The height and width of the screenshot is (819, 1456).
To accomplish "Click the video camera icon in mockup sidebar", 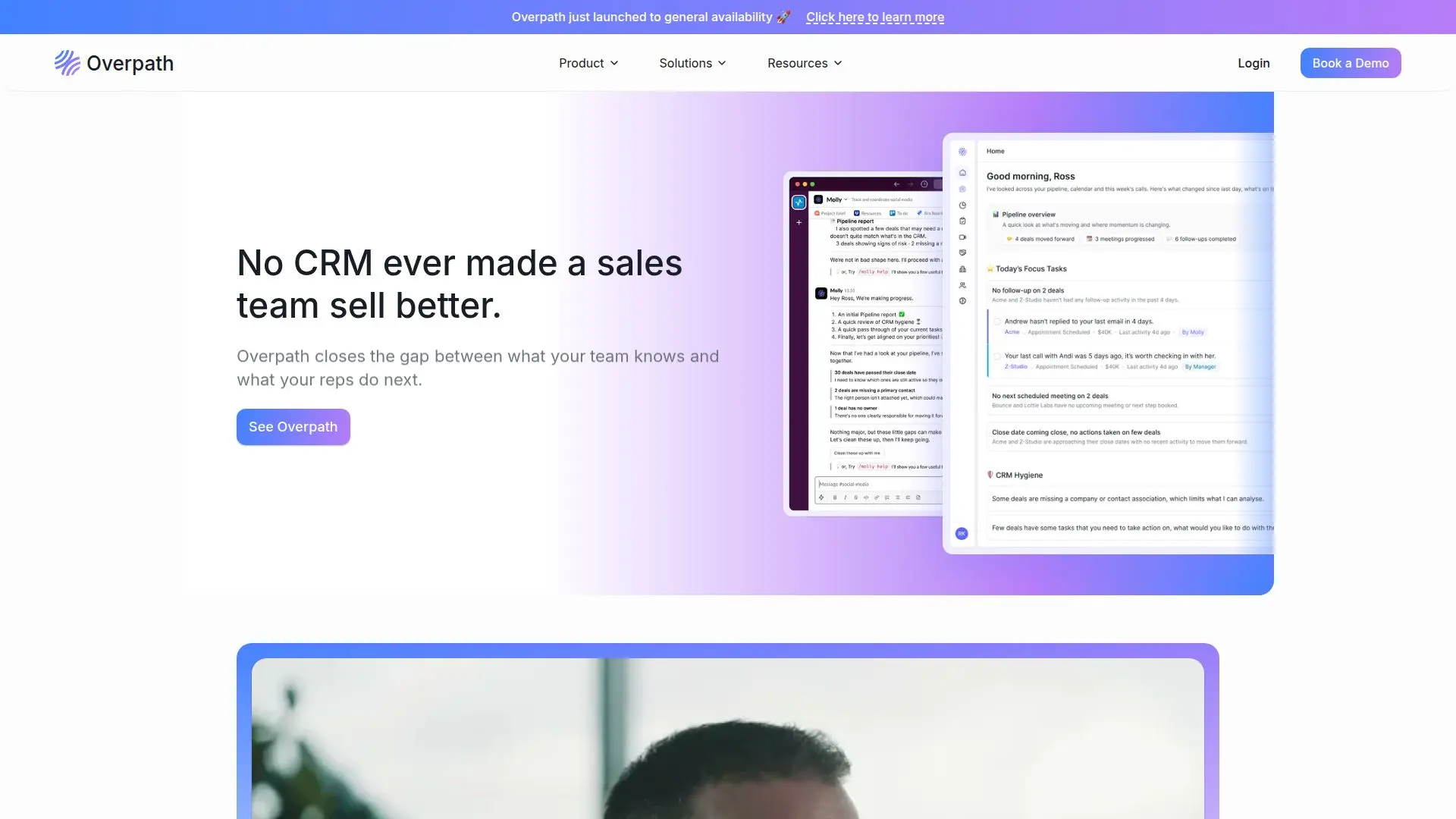I will [x=962, y=237].
